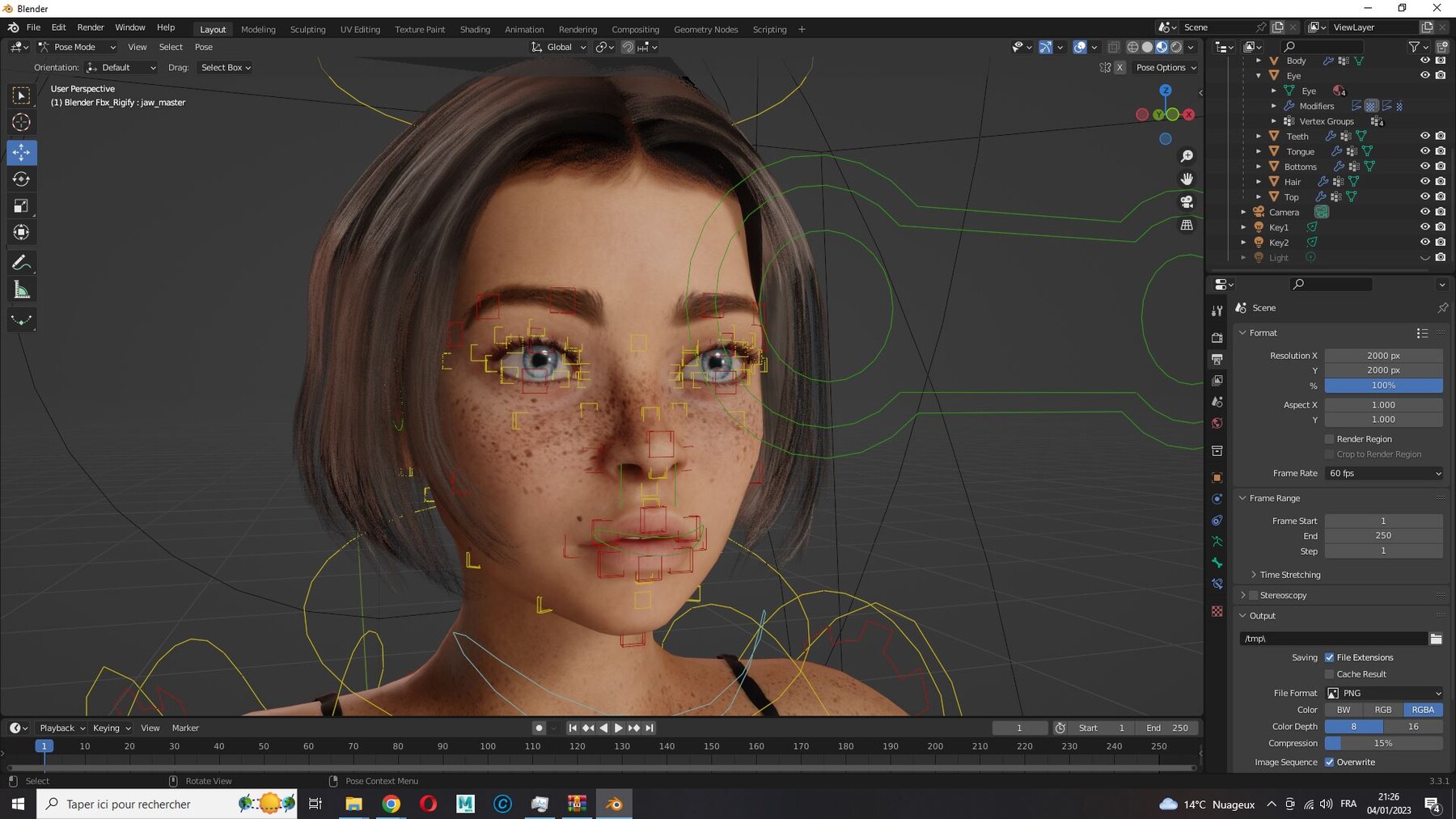Hide the Teeth object in viewport

click(1425, 136)
